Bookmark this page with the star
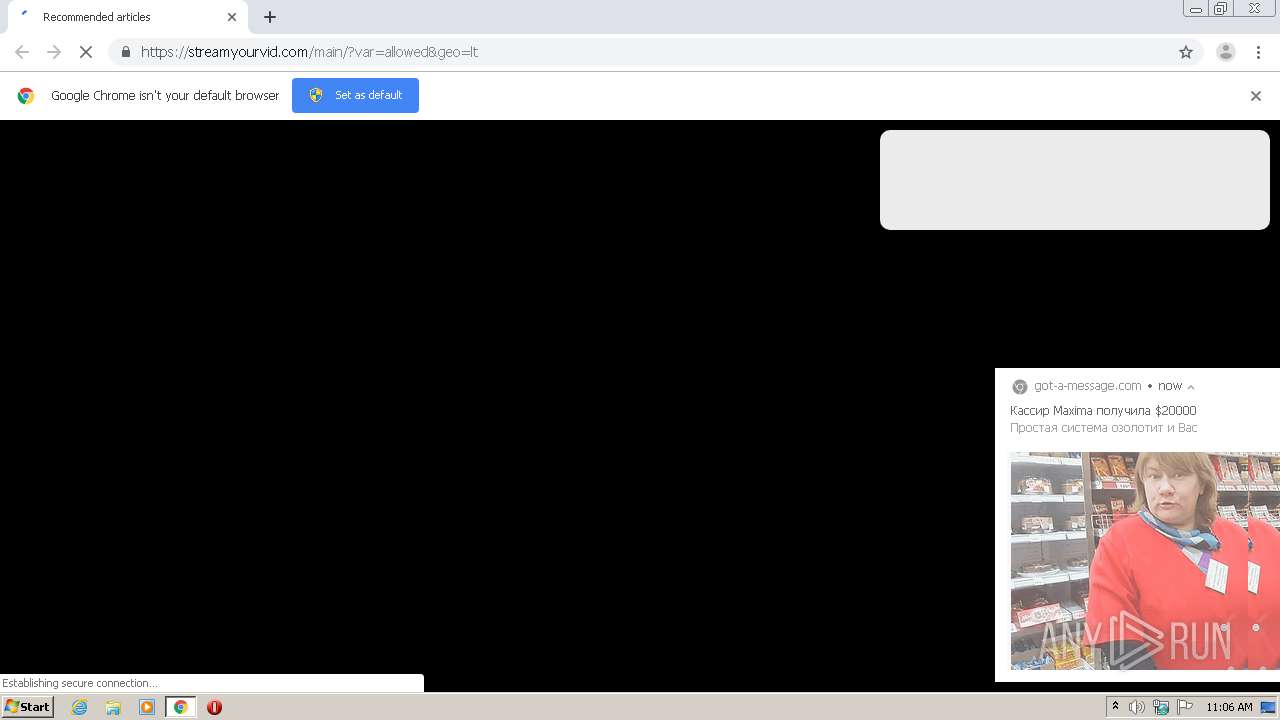The image size is (1280, 720). pyautogui.click(x=1186, y=52)
